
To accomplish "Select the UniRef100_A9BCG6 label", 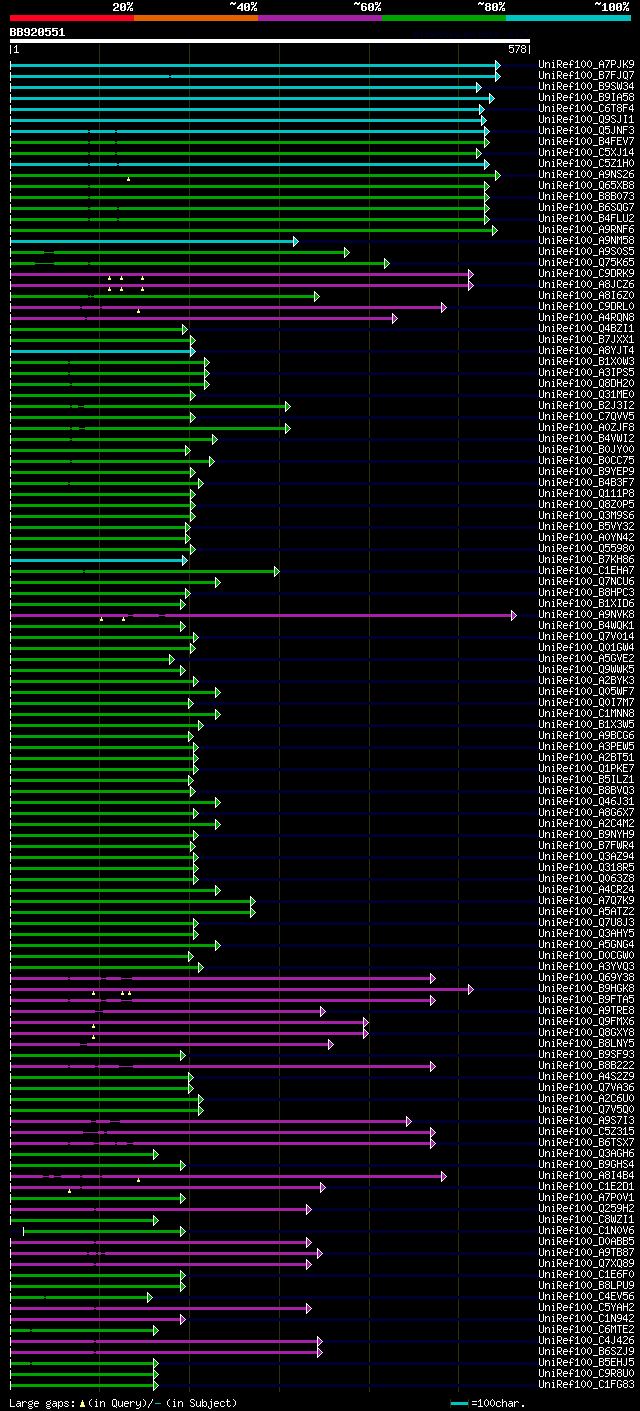I will [x=586, y=736].
